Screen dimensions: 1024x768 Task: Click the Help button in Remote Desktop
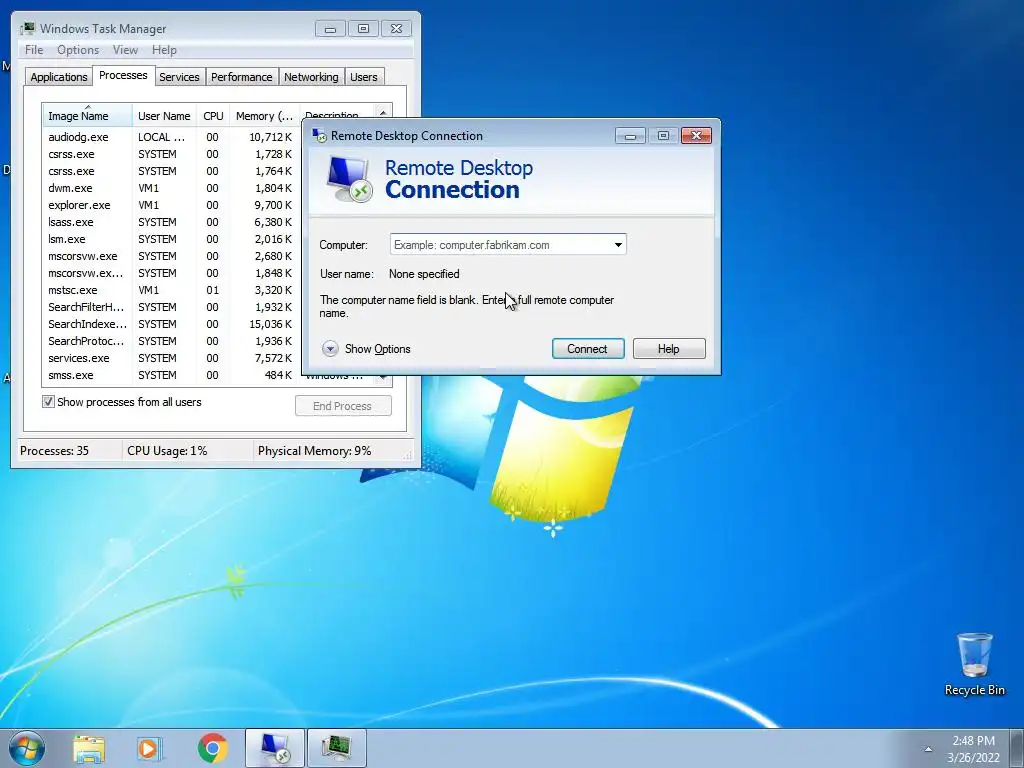[x=669, y=349]
